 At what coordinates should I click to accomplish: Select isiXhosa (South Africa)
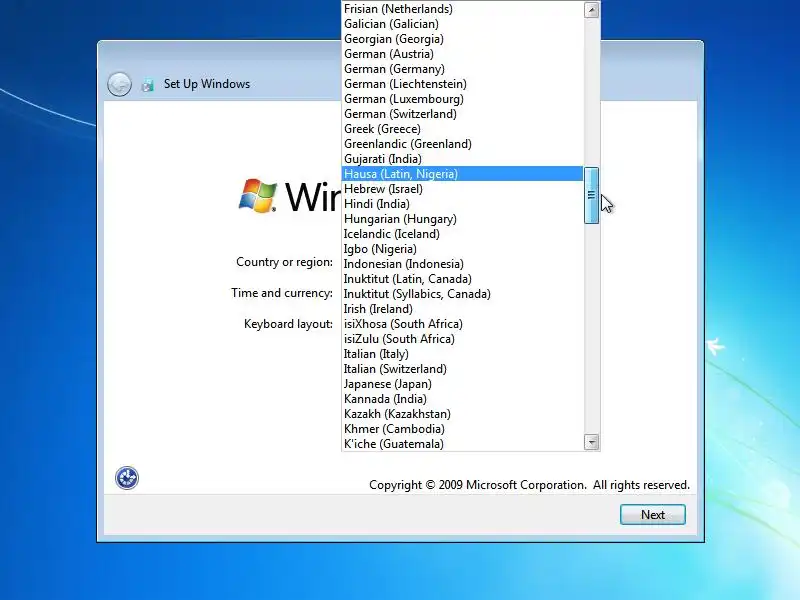point(462,324)
